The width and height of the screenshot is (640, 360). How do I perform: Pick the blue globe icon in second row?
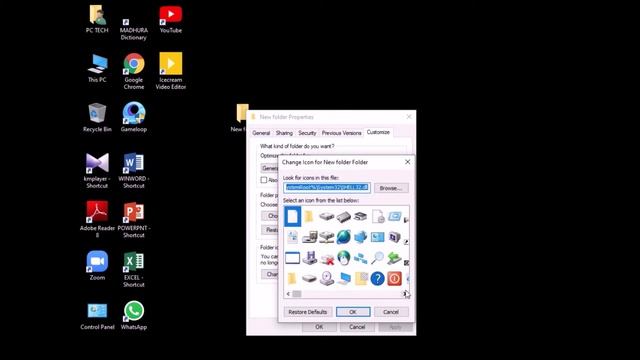tap(344, 237)
